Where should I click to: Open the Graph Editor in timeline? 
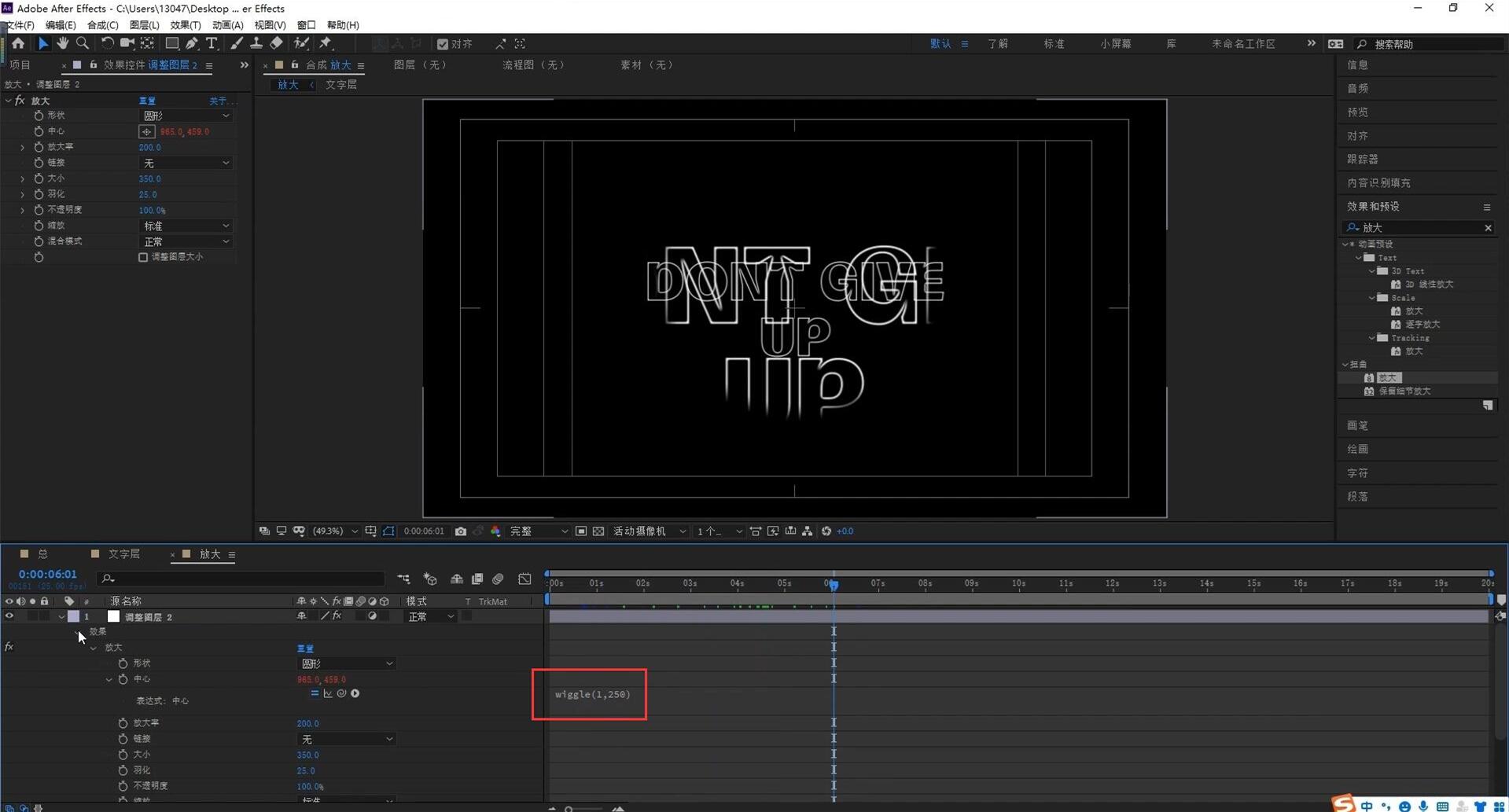coord(524,579)
